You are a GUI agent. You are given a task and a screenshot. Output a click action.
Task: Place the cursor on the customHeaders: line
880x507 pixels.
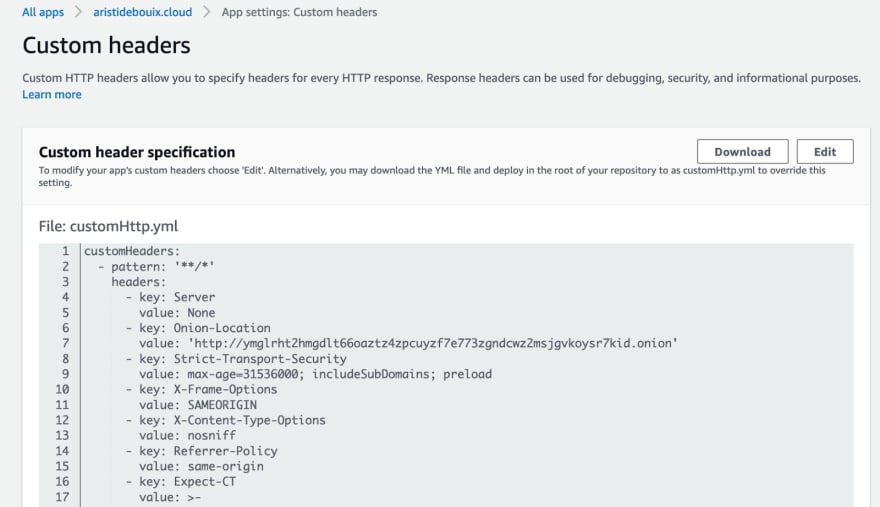coord(132,251)
